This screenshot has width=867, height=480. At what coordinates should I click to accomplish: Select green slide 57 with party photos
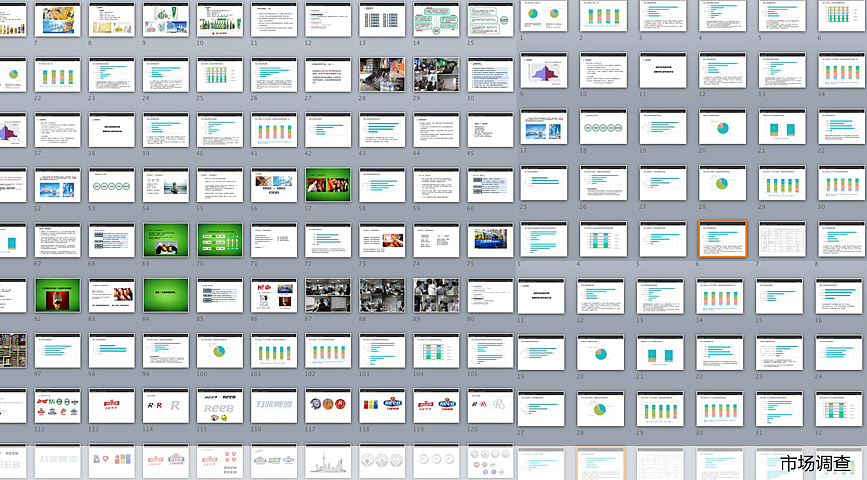click(328, 185)
